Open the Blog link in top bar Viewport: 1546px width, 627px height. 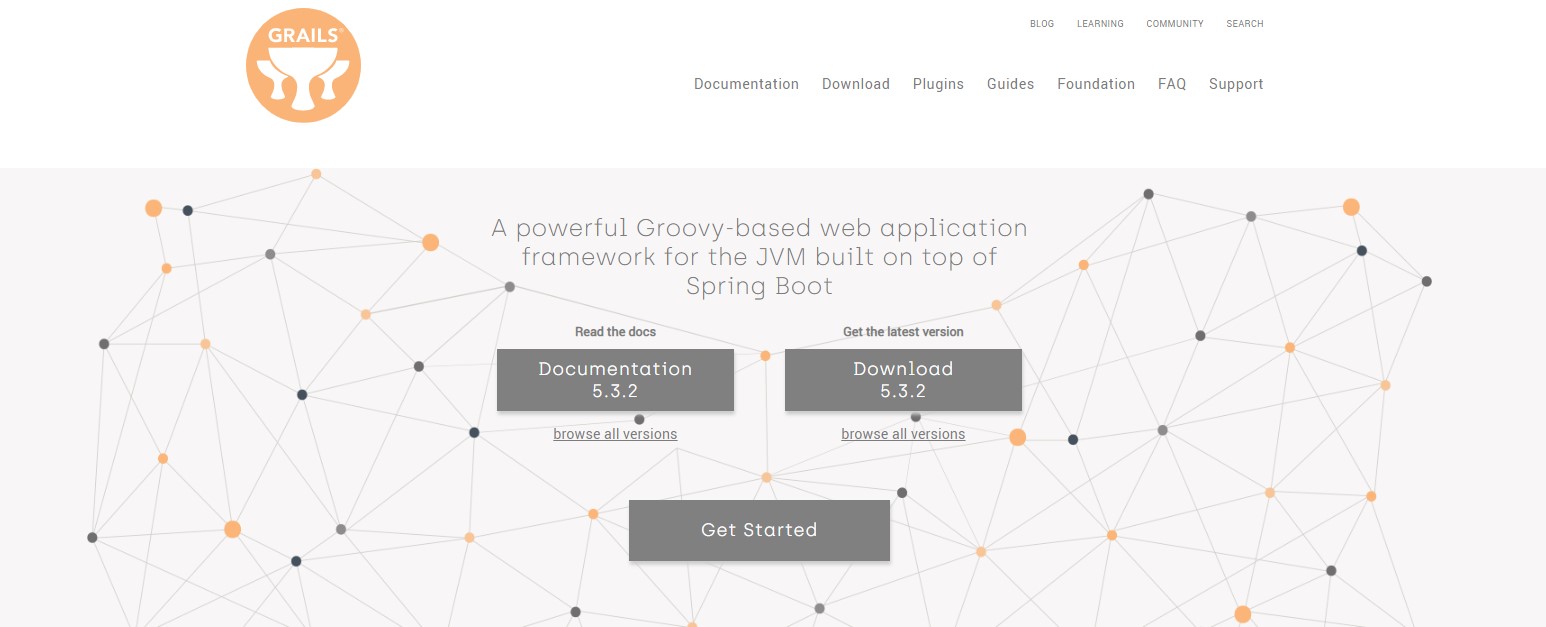tap(1041, 24)
